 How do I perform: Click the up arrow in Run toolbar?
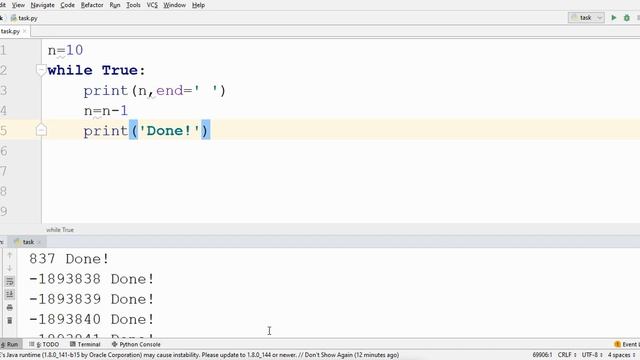[10, 256]
